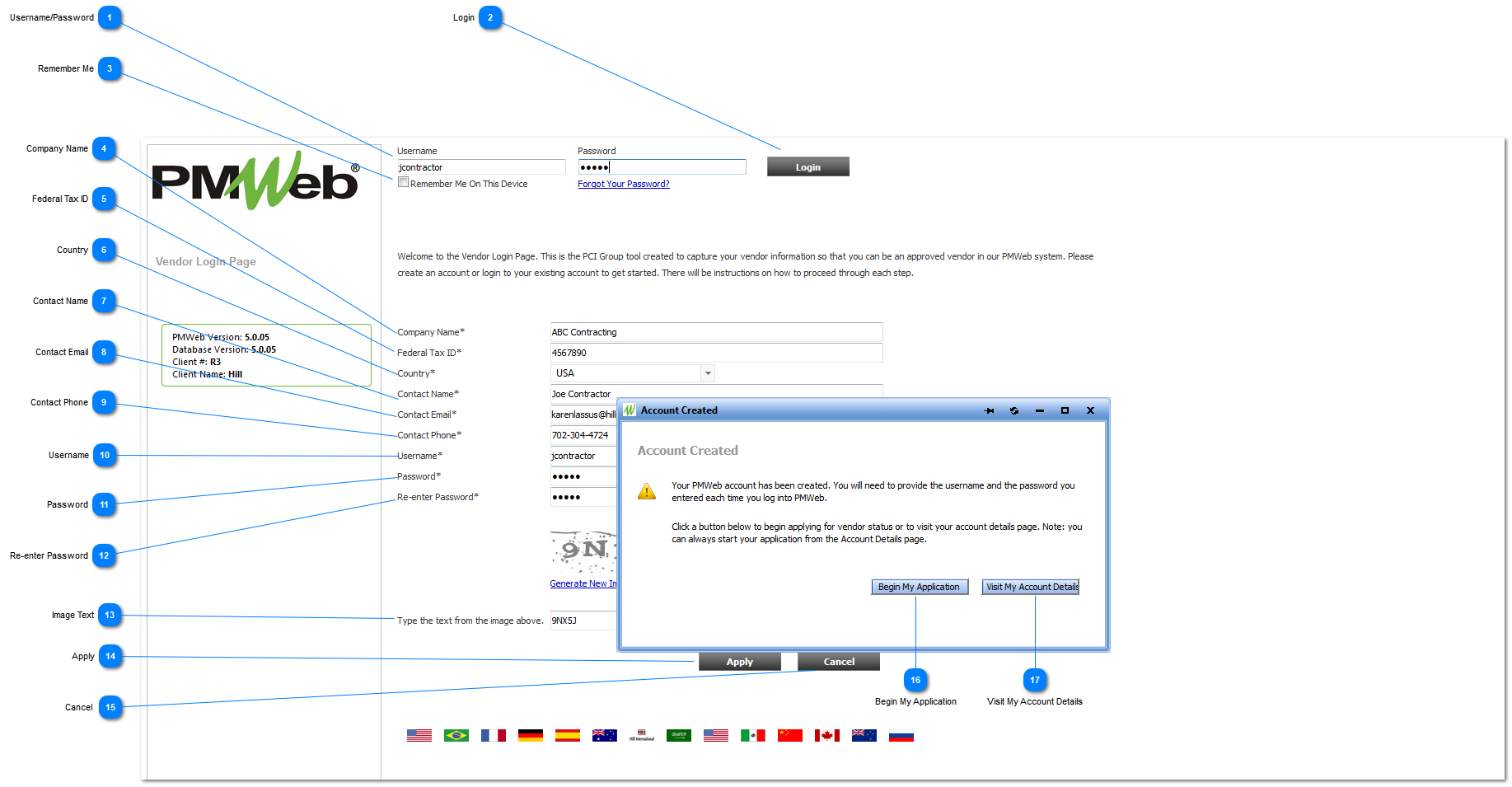Click the 'PMWeb Version: 5.0.05' text

coord(220,337)
